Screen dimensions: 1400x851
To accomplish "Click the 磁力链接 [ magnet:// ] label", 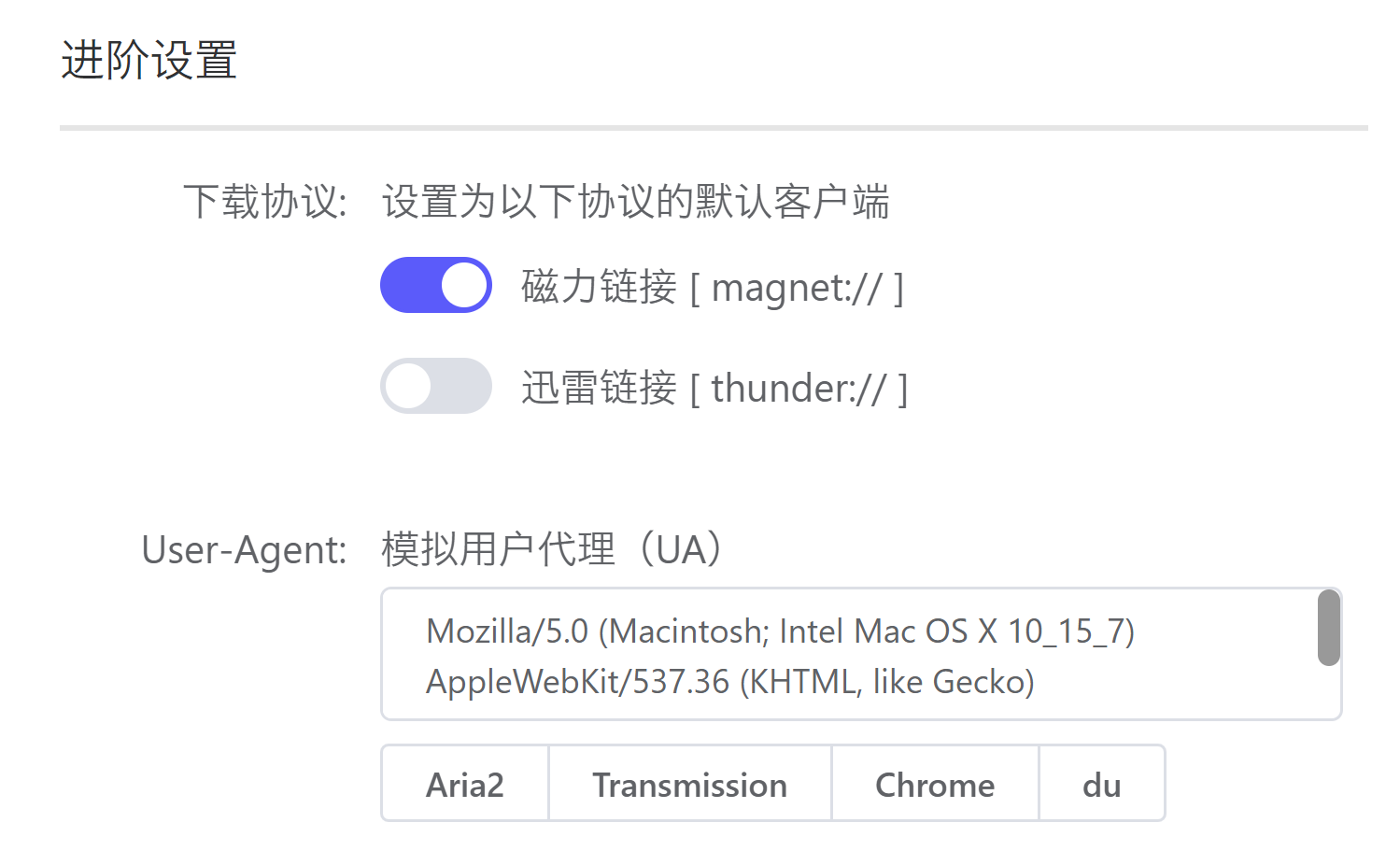I will click(x=712, y=287).
